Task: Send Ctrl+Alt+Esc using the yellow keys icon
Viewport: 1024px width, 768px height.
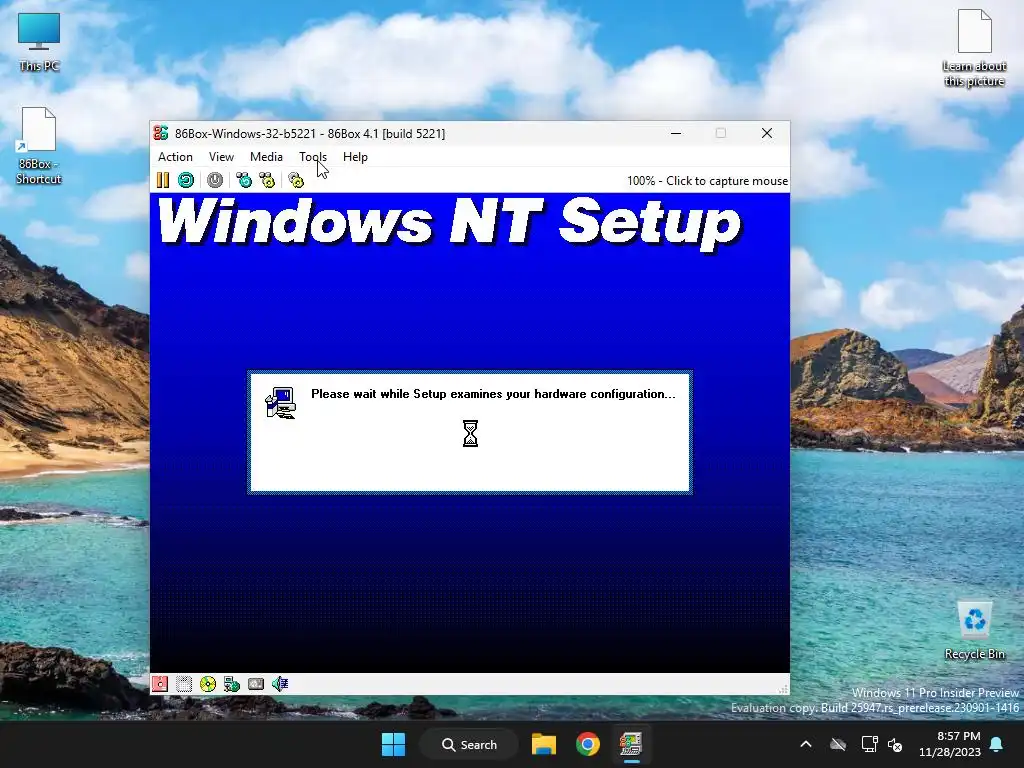Action: pos(267,180)
